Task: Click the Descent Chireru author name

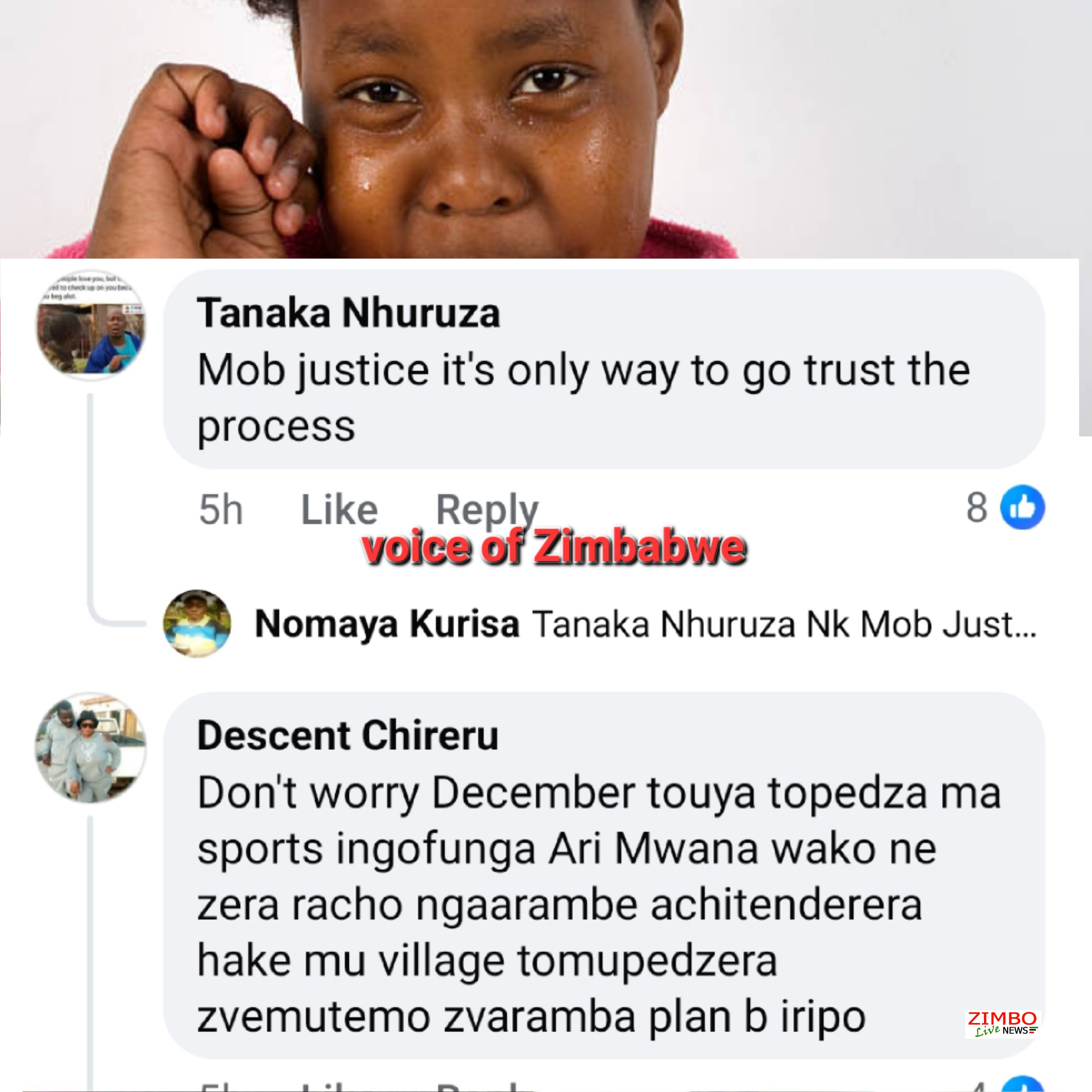Action: 348,735
